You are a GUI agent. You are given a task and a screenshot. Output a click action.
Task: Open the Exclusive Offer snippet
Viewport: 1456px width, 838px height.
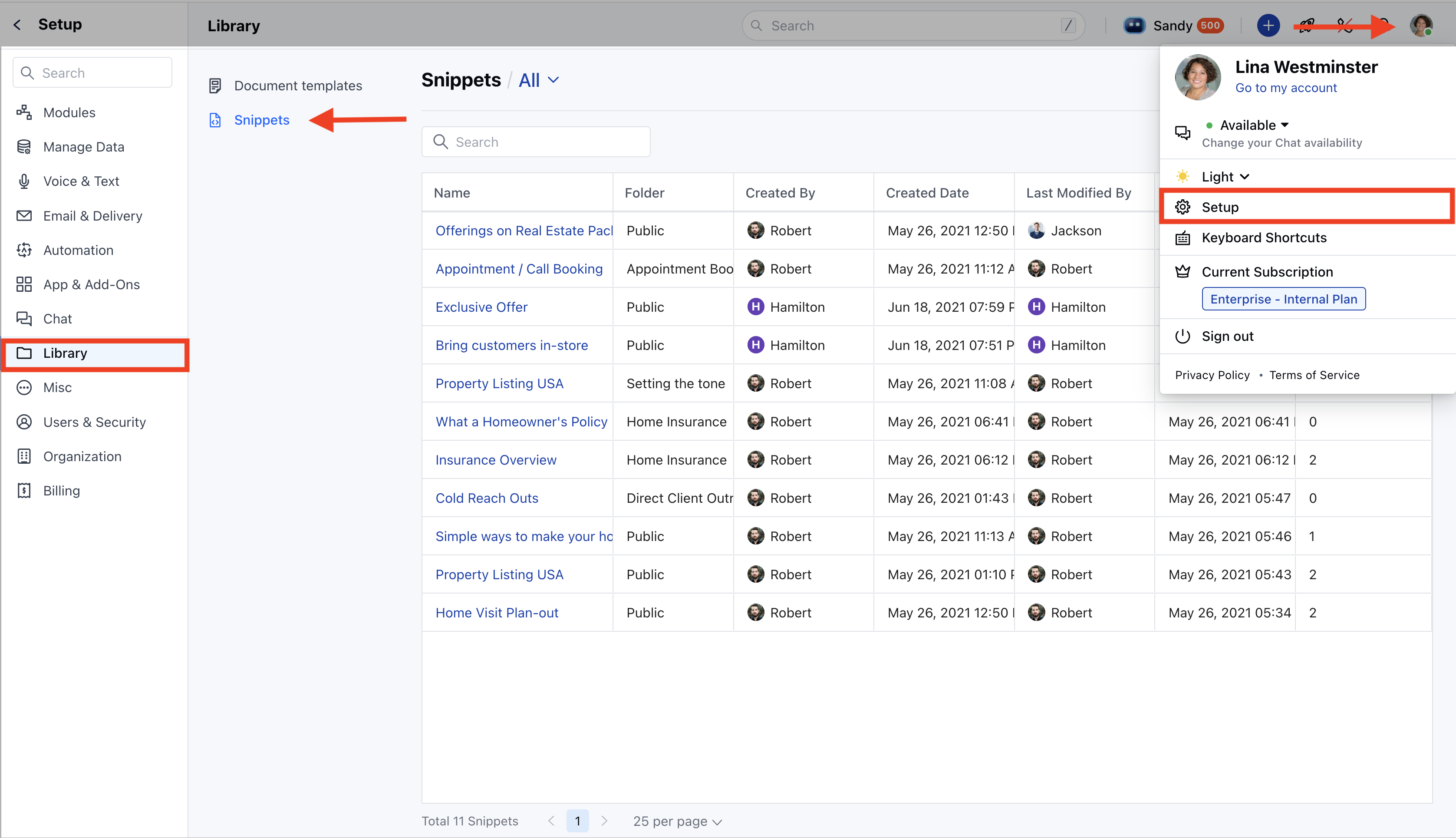[481, 307]
